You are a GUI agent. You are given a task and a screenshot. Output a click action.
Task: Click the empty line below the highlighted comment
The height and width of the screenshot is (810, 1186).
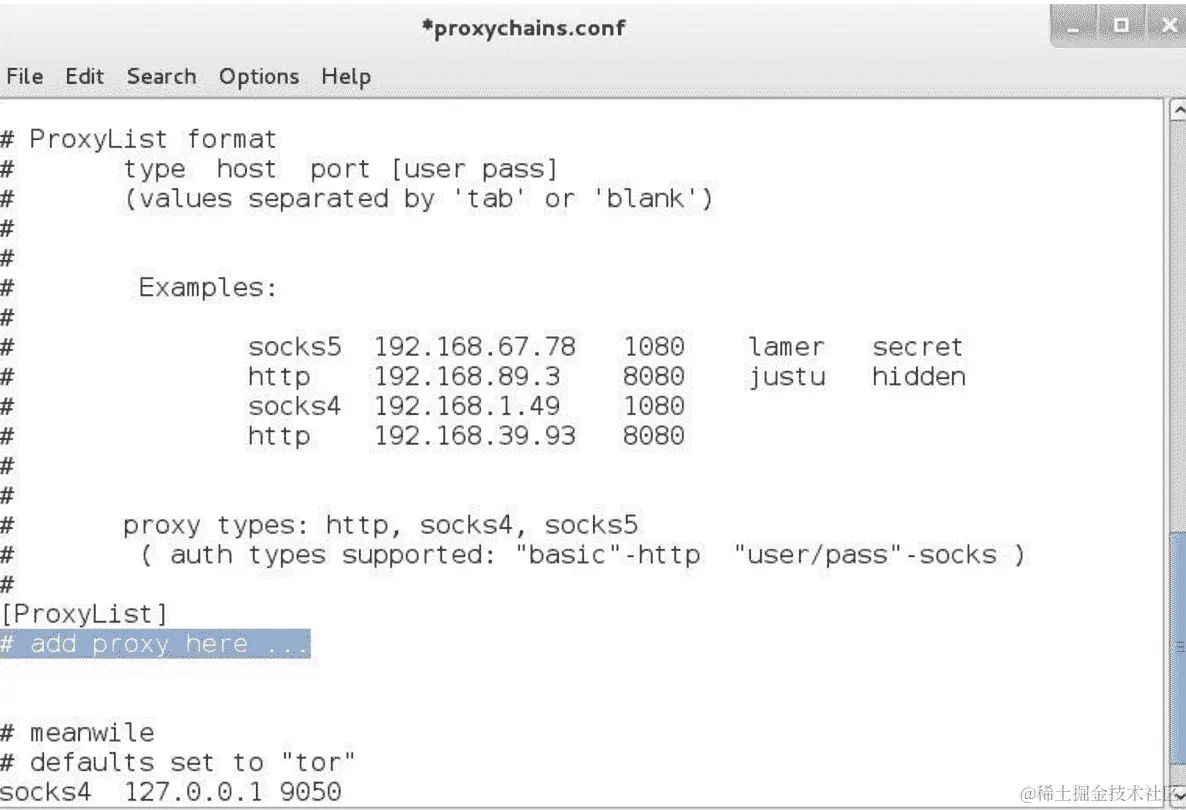coord(581,673)
